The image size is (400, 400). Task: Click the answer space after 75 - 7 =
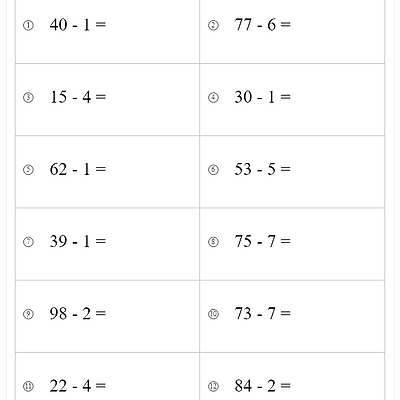[x=337, y=241]
